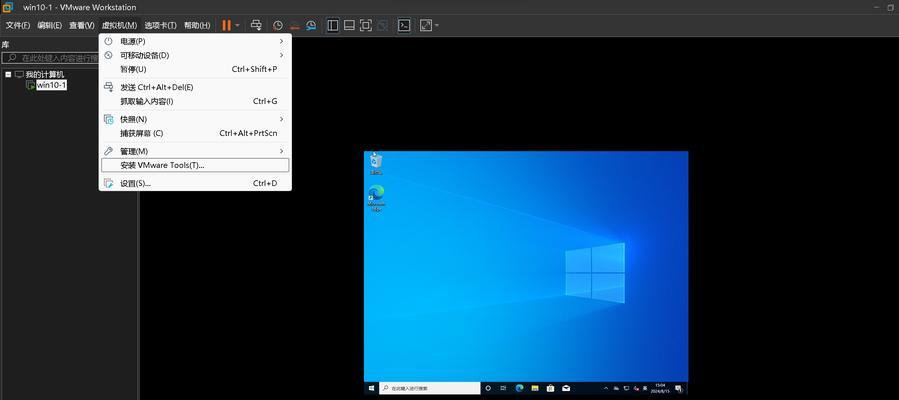Open the guest notification center icon

click(679, 388)
